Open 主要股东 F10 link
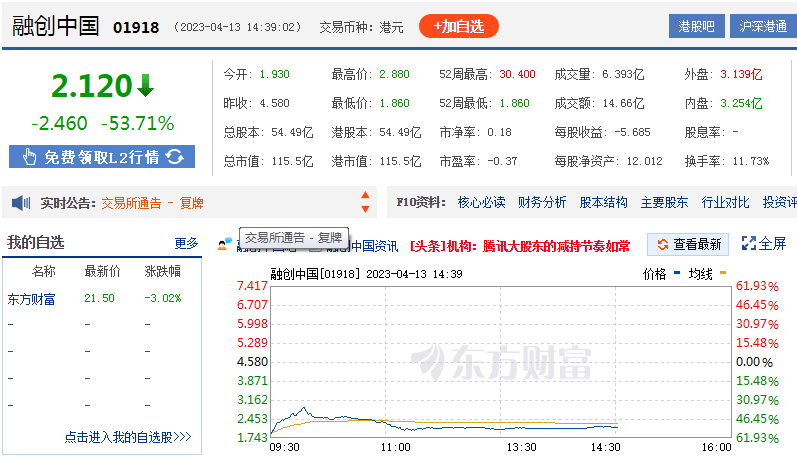 [664, 202]
